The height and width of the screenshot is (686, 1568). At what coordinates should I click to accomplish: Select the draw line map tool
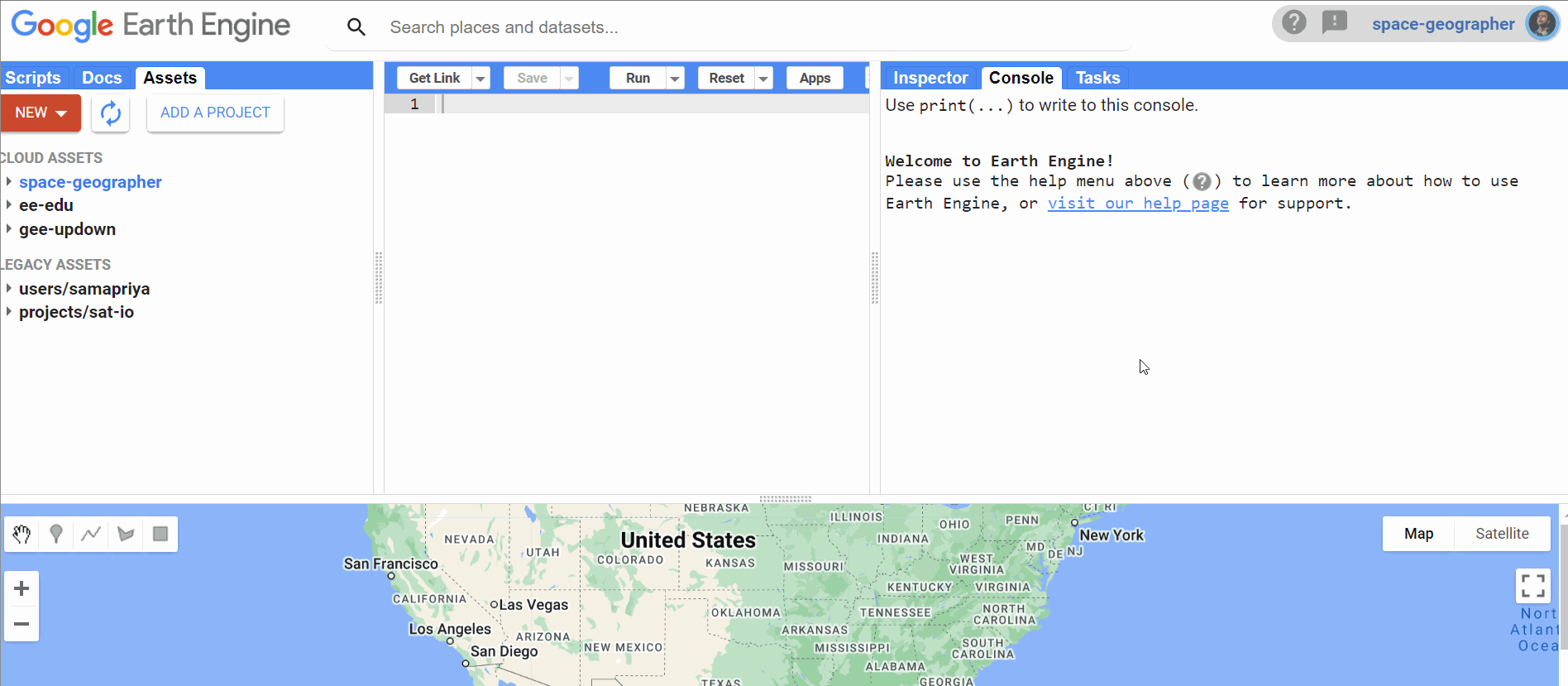tap(91, 535)
